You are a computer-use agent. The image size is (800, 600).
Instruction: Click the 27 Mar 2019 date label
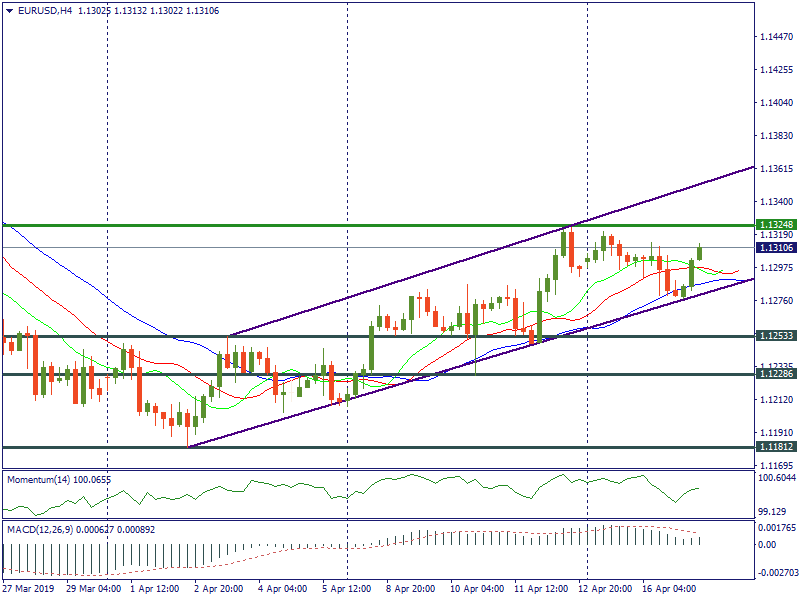coord(30,590)
